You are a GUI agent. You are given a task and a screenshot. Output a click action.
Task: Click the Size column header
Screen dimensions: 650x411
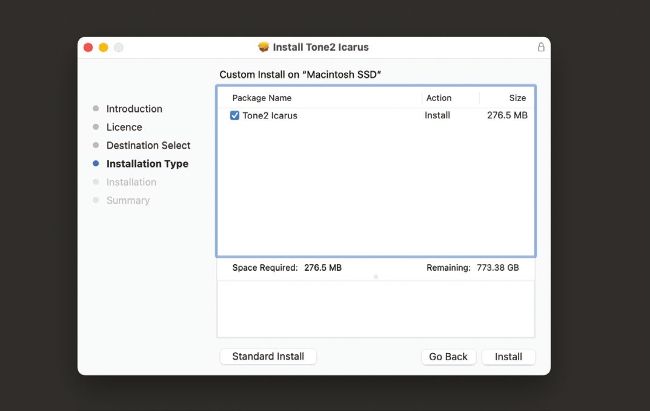[x=517, y=98]
